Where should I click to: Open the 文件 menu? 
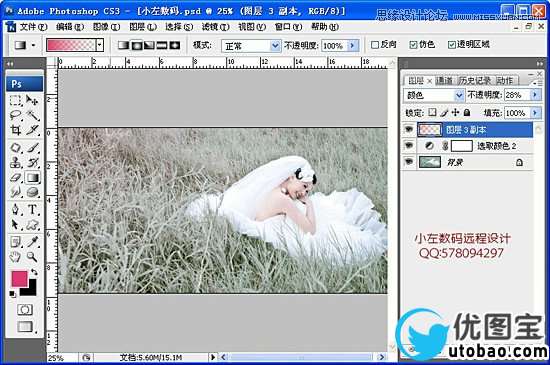(x=33, y=27)
